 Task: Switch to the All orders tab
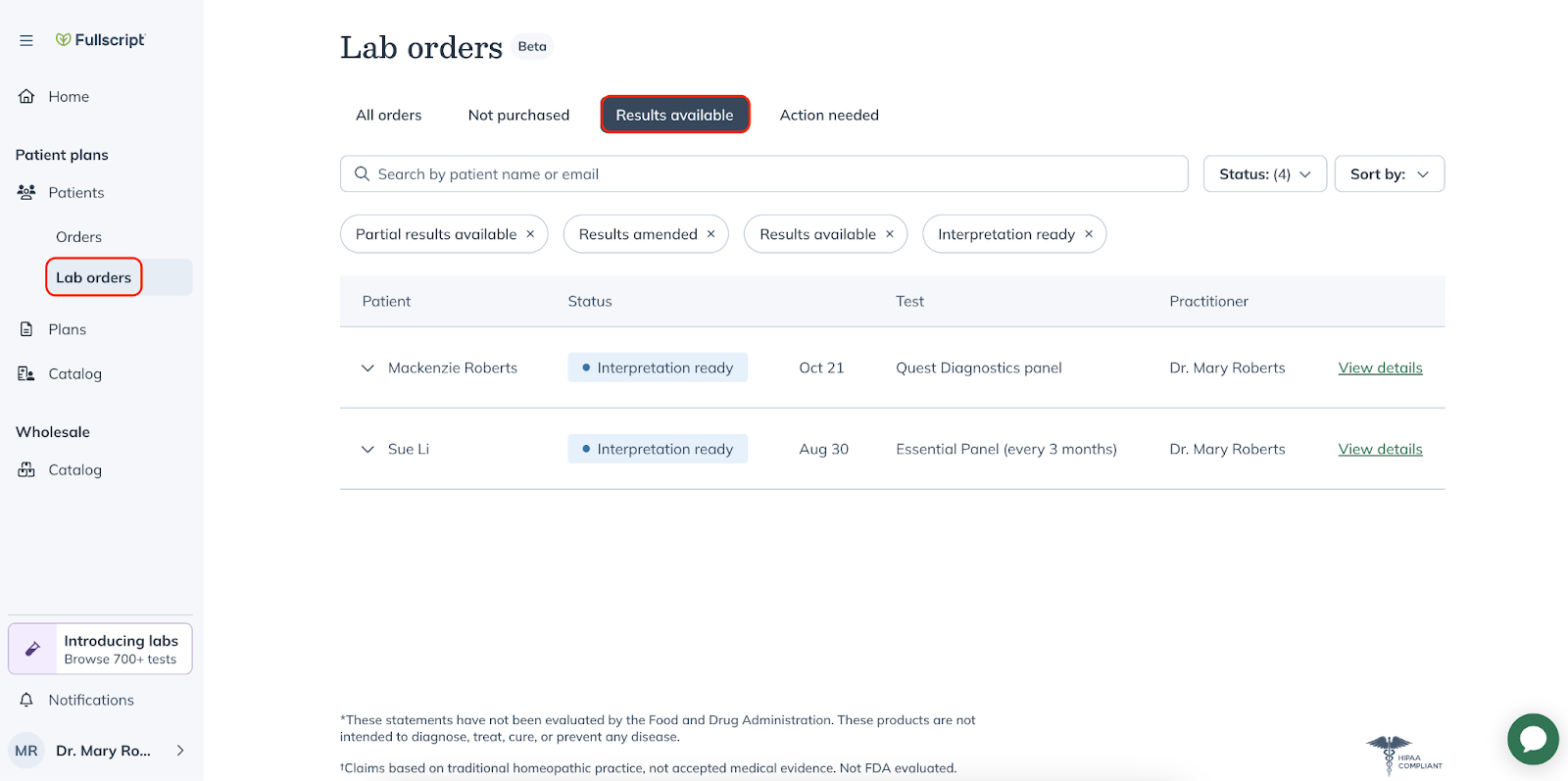tap(388, 115)
